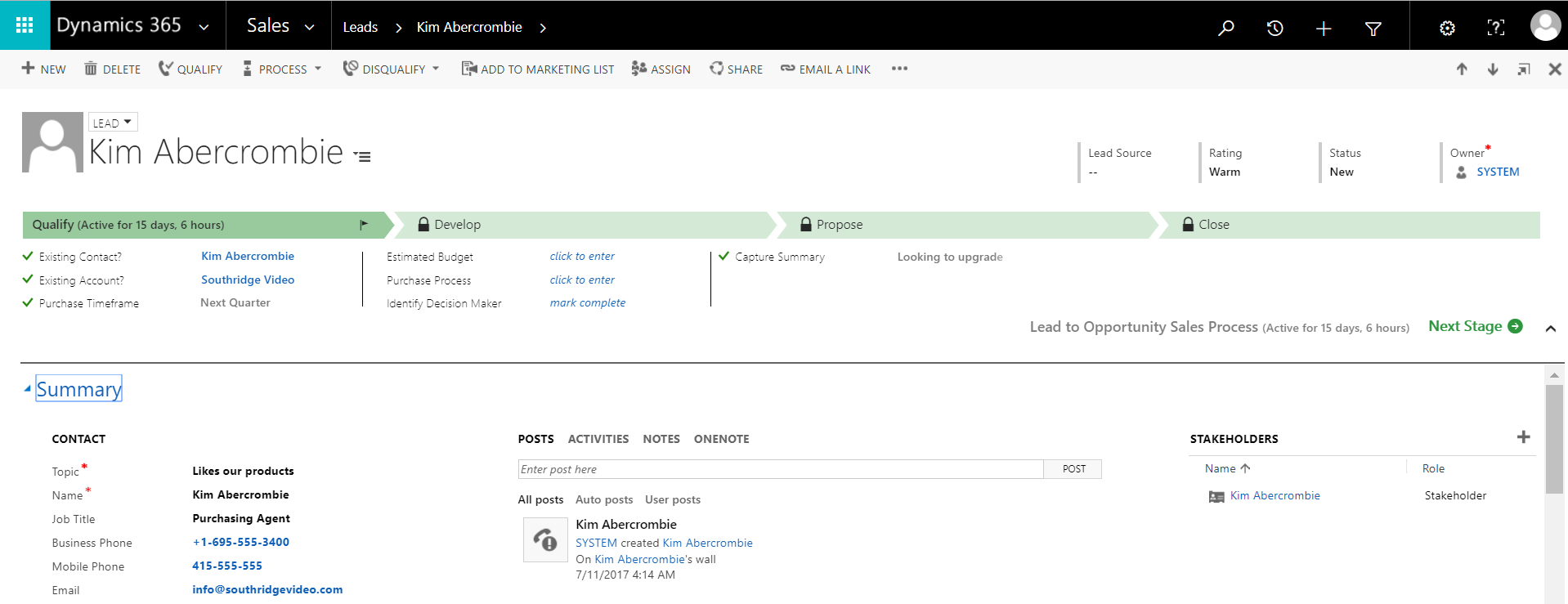The width and height of the screenshot is (1568, 604).
Task: Open the app launcher waffle icon
Action: pyautogui.click(x=25, y=25)
